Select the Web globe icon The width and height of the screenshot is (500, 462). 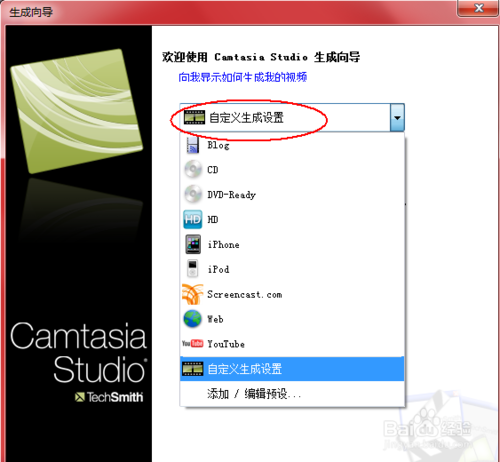pyautogui.click(x=193, y=319)
